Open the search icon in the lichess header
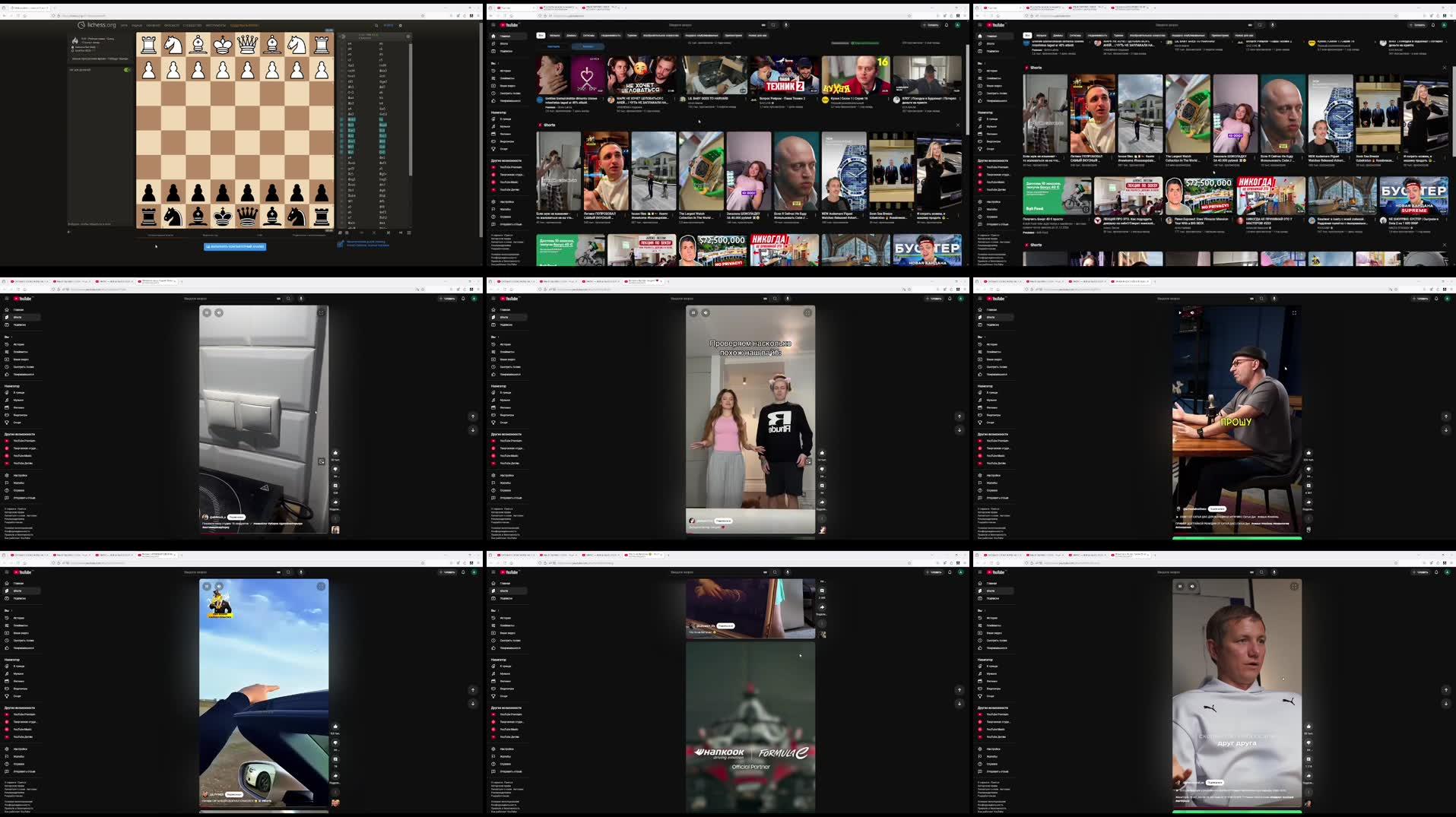1456x817 pixels. [x=376, y=25]
